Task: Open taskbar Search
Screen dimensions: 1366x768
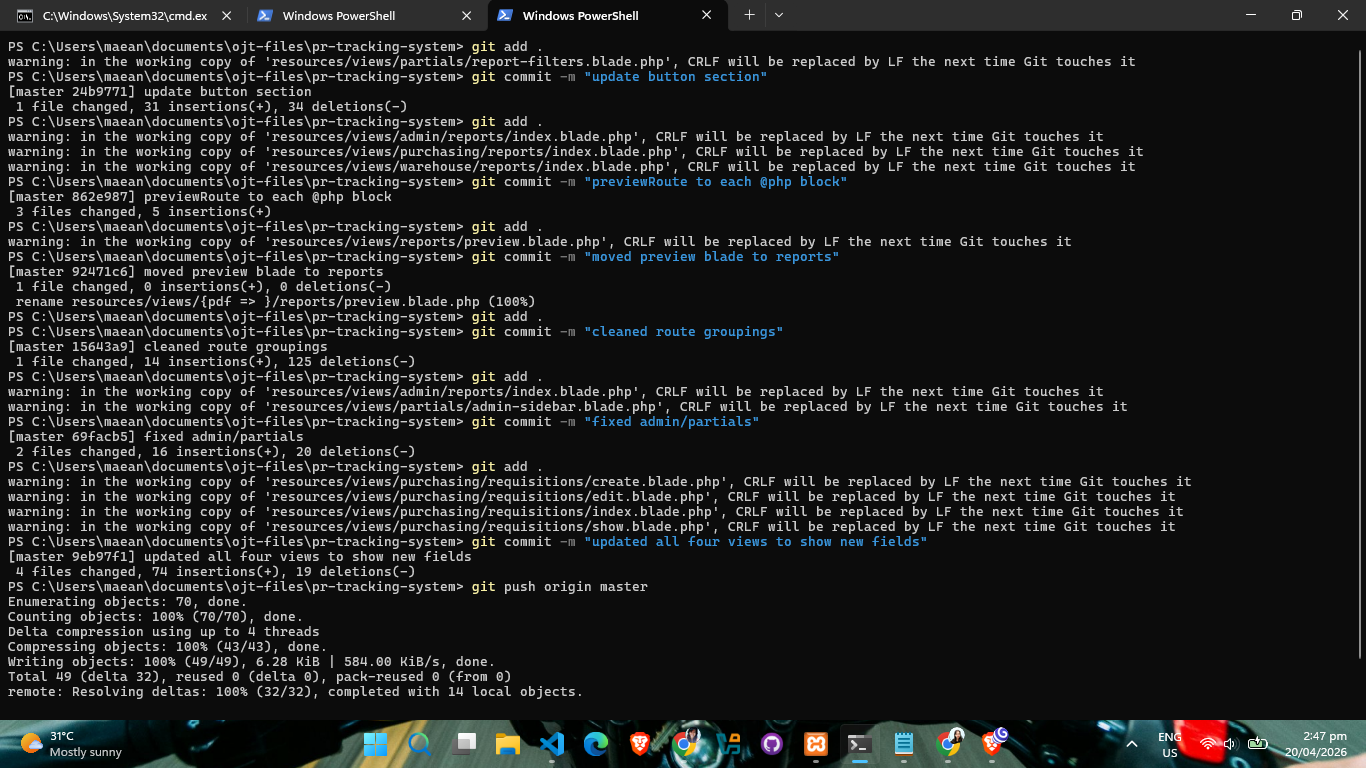Action: click(420, 744)
